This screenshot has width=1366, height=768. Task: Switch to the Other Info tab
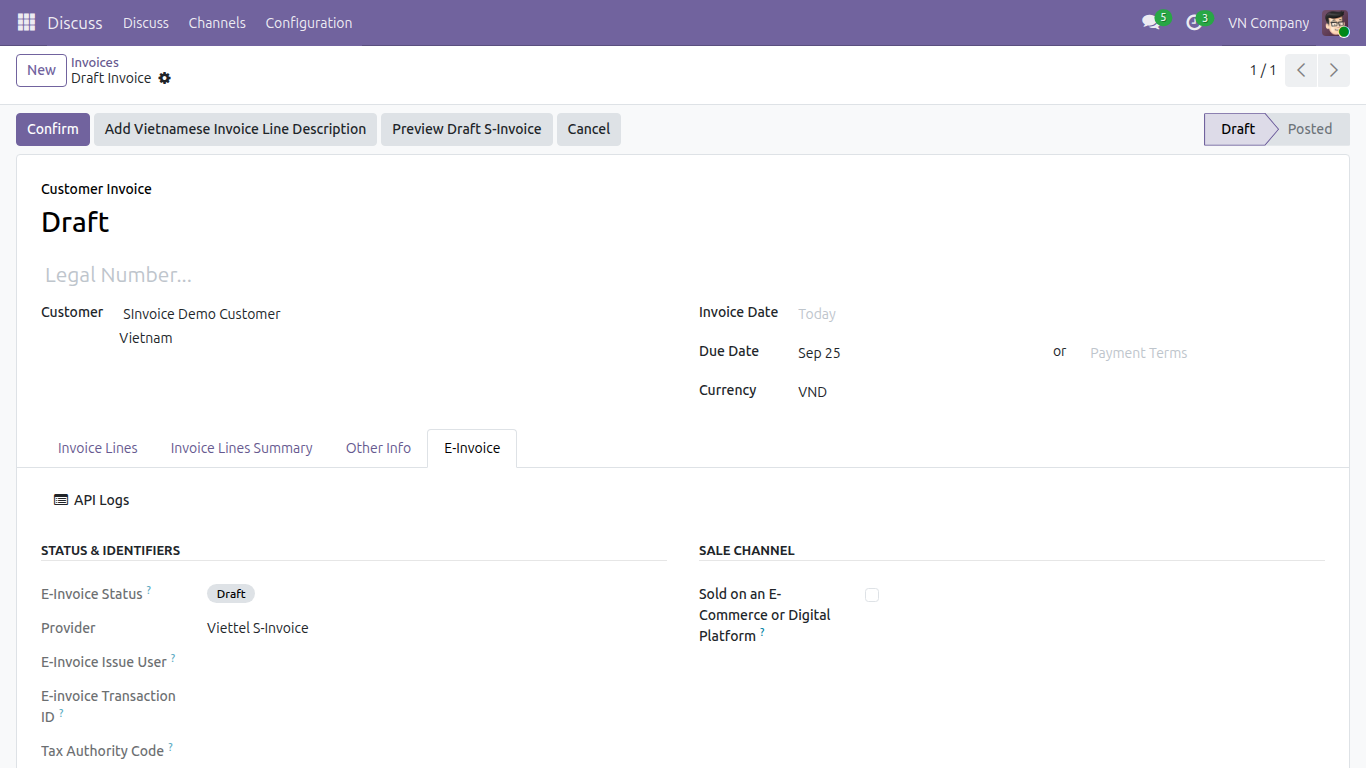[x=378, y=448]
